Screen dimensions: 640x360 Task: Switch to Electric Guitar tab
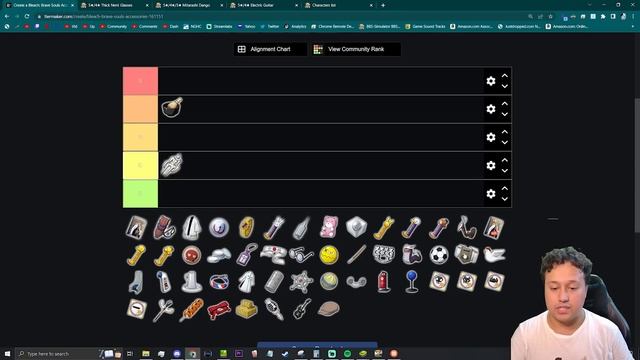263,5
